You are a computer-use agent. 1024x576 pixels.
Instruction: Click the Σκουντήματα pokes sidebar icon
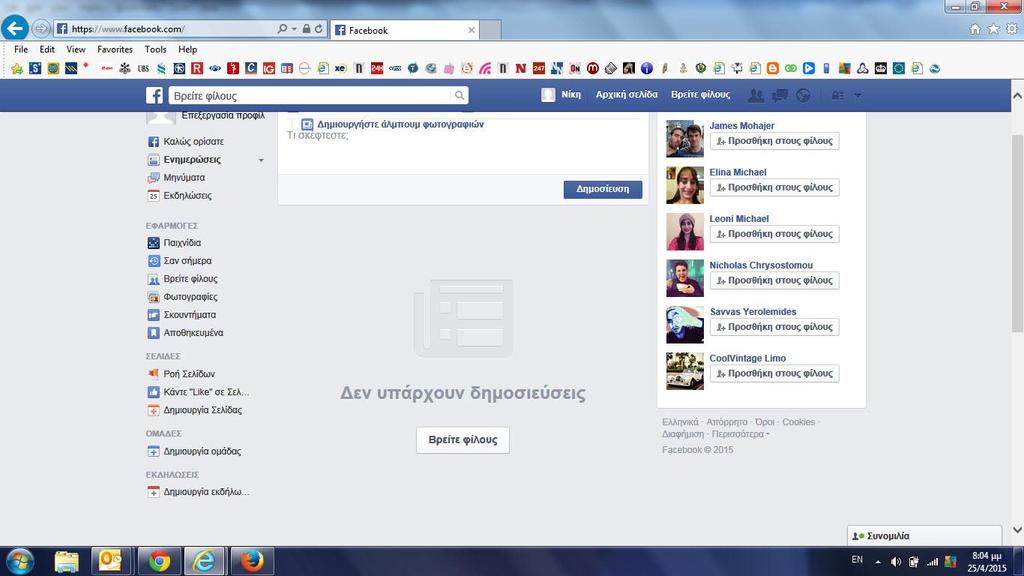click(x=153, y=315)
